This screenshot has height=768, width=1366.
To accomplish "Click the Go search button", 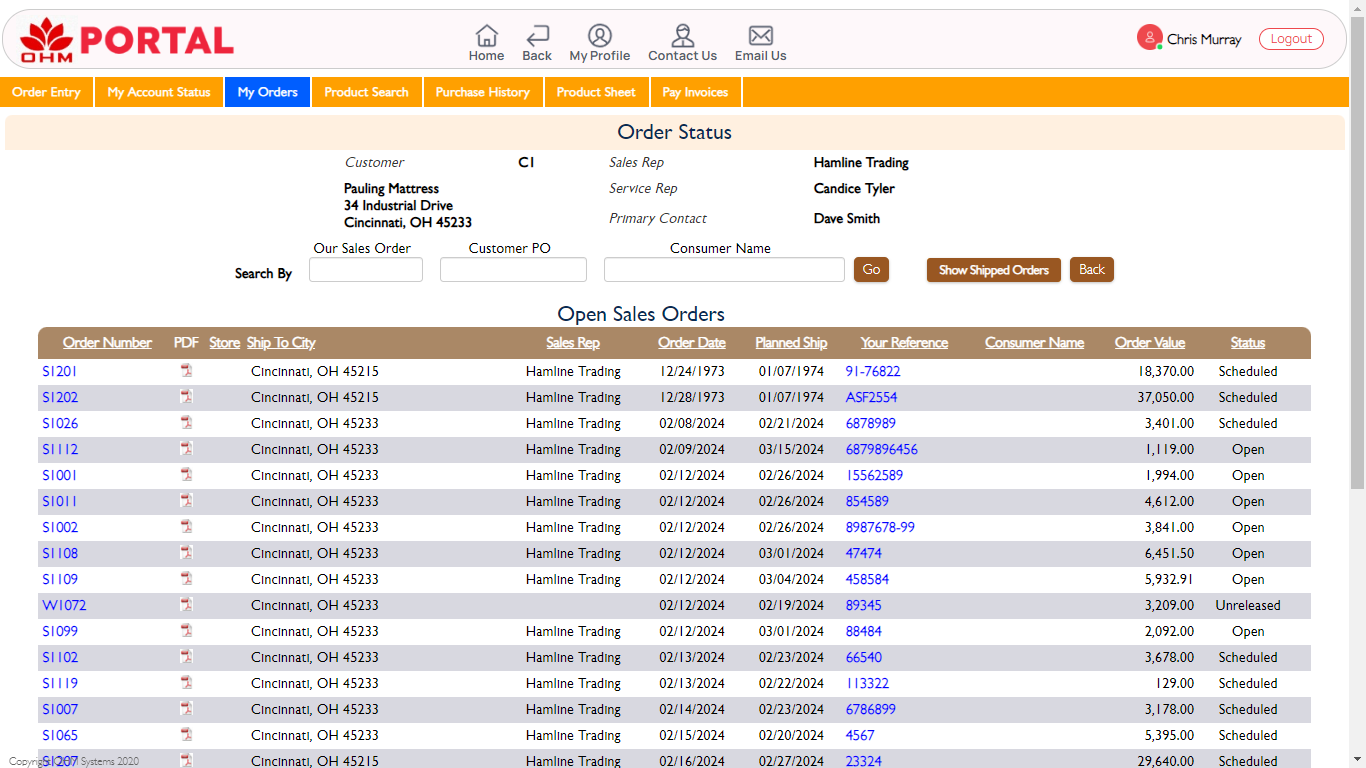I will pyautogui.click(x=871, y=269).
